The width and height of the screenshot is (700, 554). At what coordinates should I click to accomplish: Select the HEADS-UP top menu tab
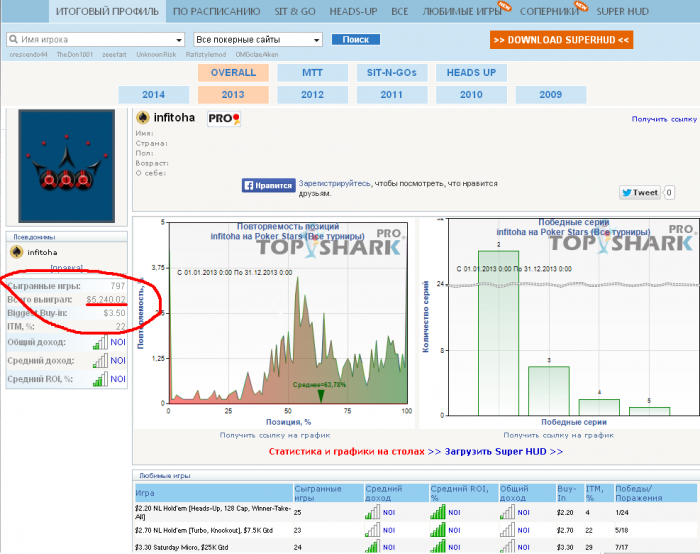[353, 11]
